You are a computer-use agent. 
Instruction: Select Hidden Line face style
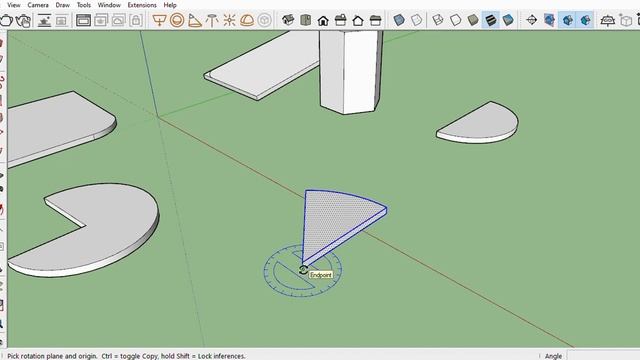pos(455,20)
